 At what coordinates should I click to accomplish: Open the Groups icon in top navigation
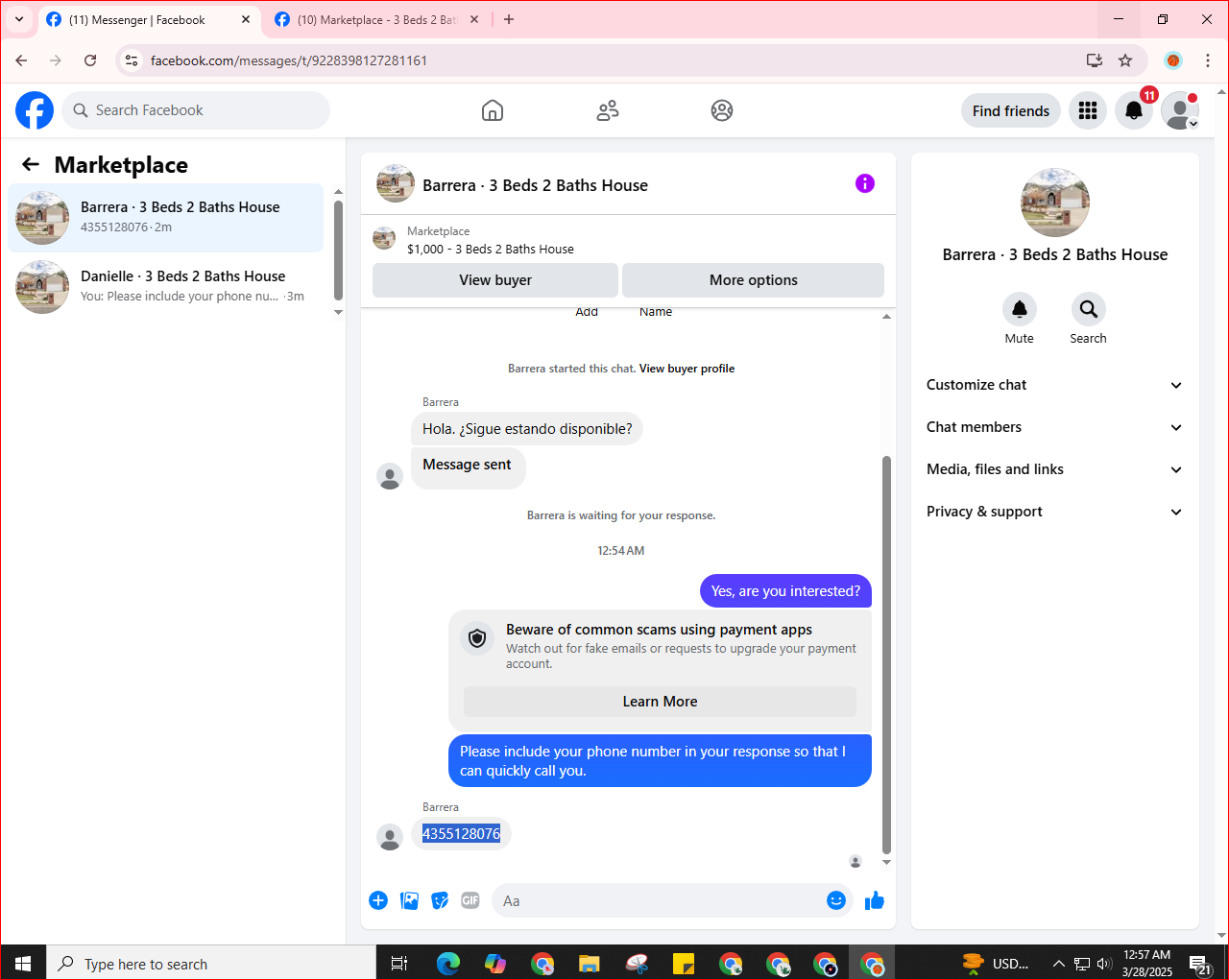pos(722,110)
